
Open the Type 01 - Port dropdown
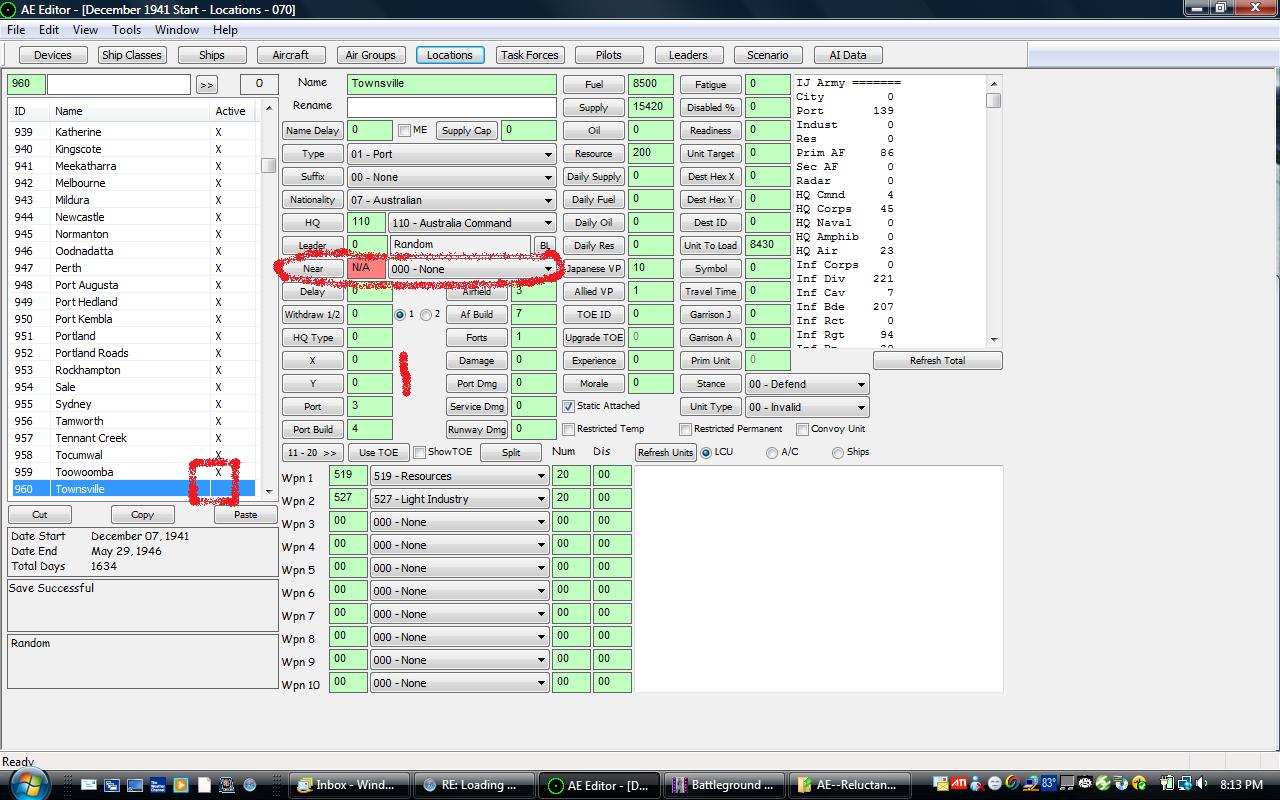(451, 154)
